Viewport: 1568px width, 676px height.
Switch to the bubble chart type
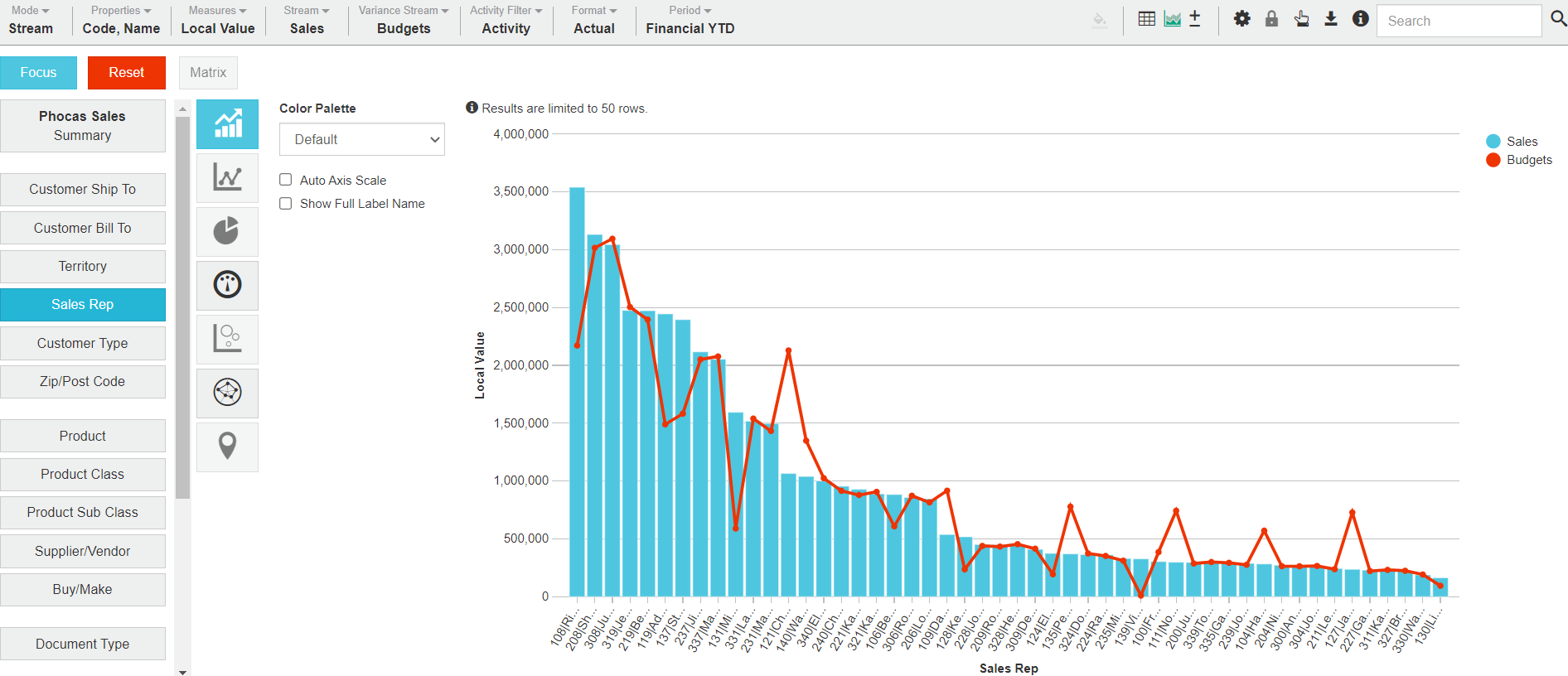tap(227, 339)
